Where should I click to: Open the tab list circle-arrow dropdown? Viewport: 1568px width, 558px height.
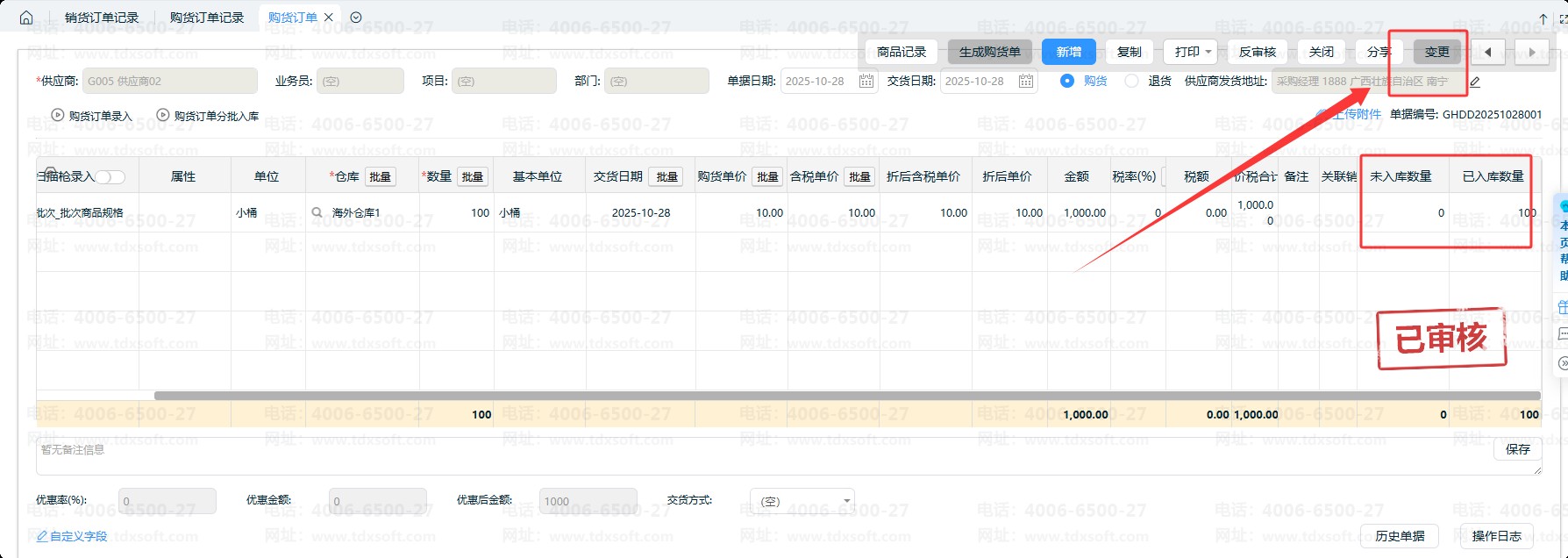356,18
